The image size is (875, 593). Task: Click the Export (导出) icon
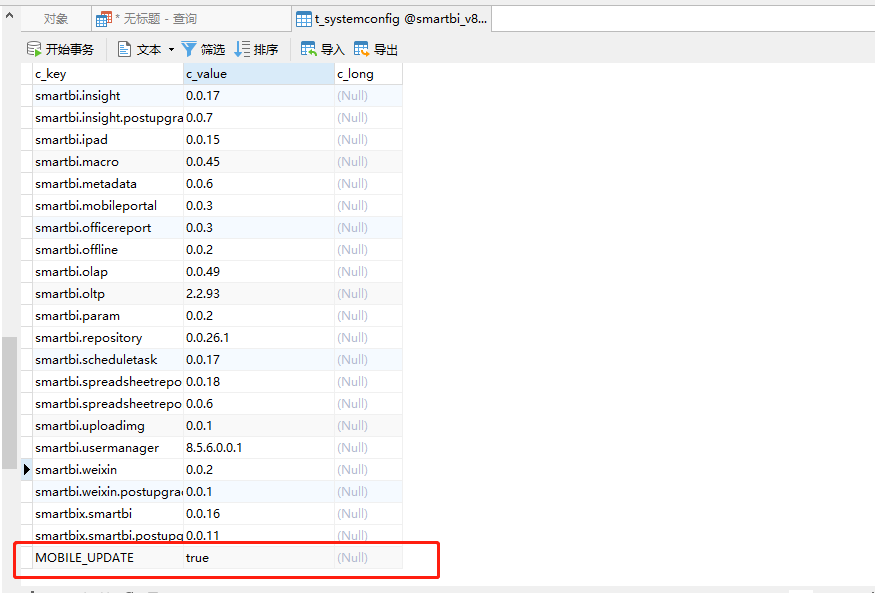[362, 49]
